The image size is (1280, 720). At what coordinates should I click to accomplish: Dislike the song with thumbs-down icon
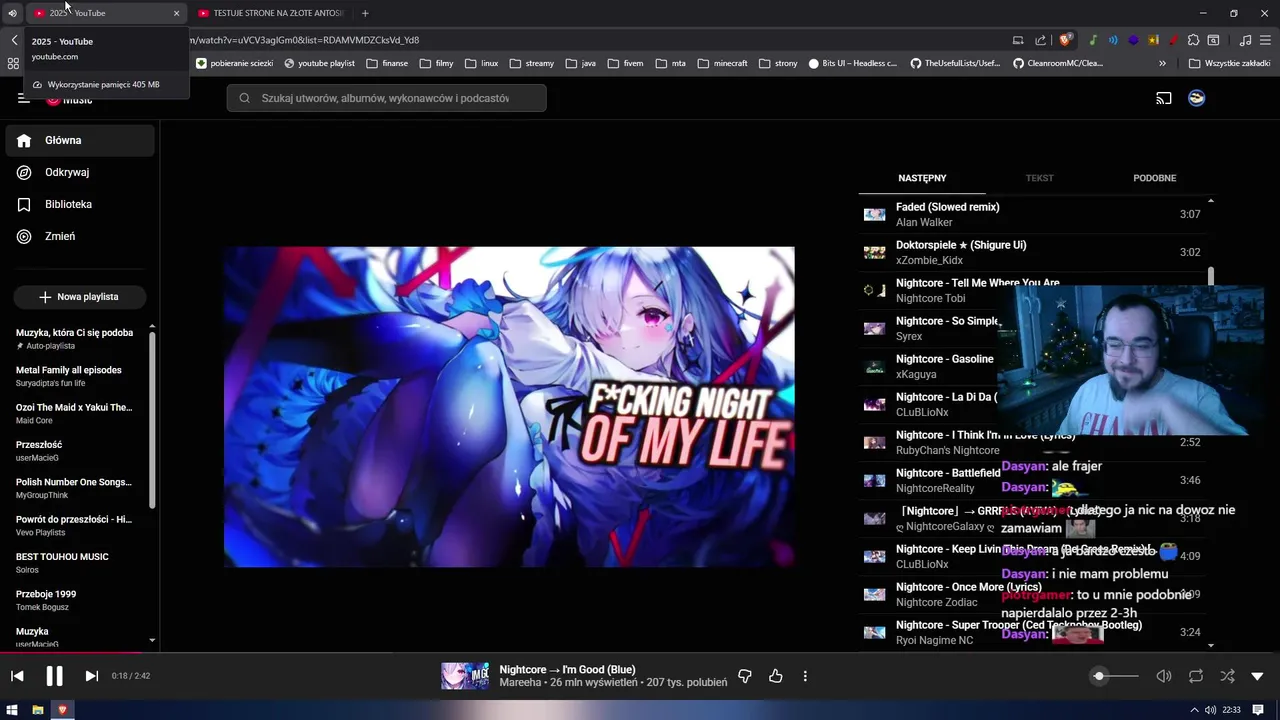pos(744,677)
